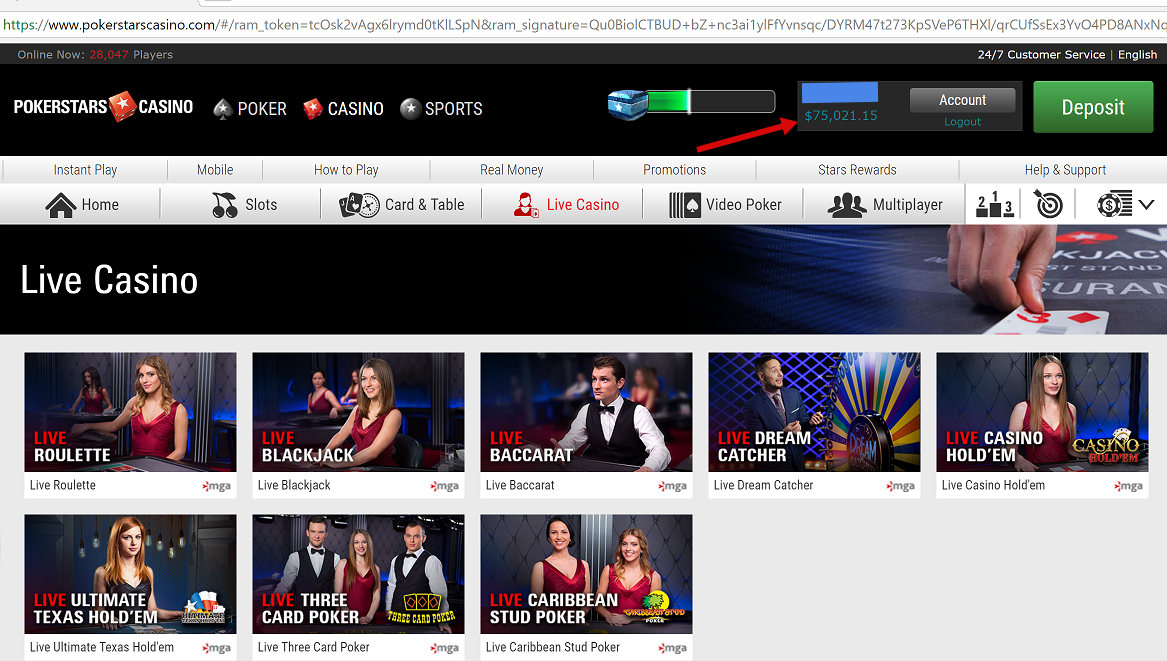This screenshot has width=1167, height=661.
Task: Open the Promotions tab
Action: 674,170
